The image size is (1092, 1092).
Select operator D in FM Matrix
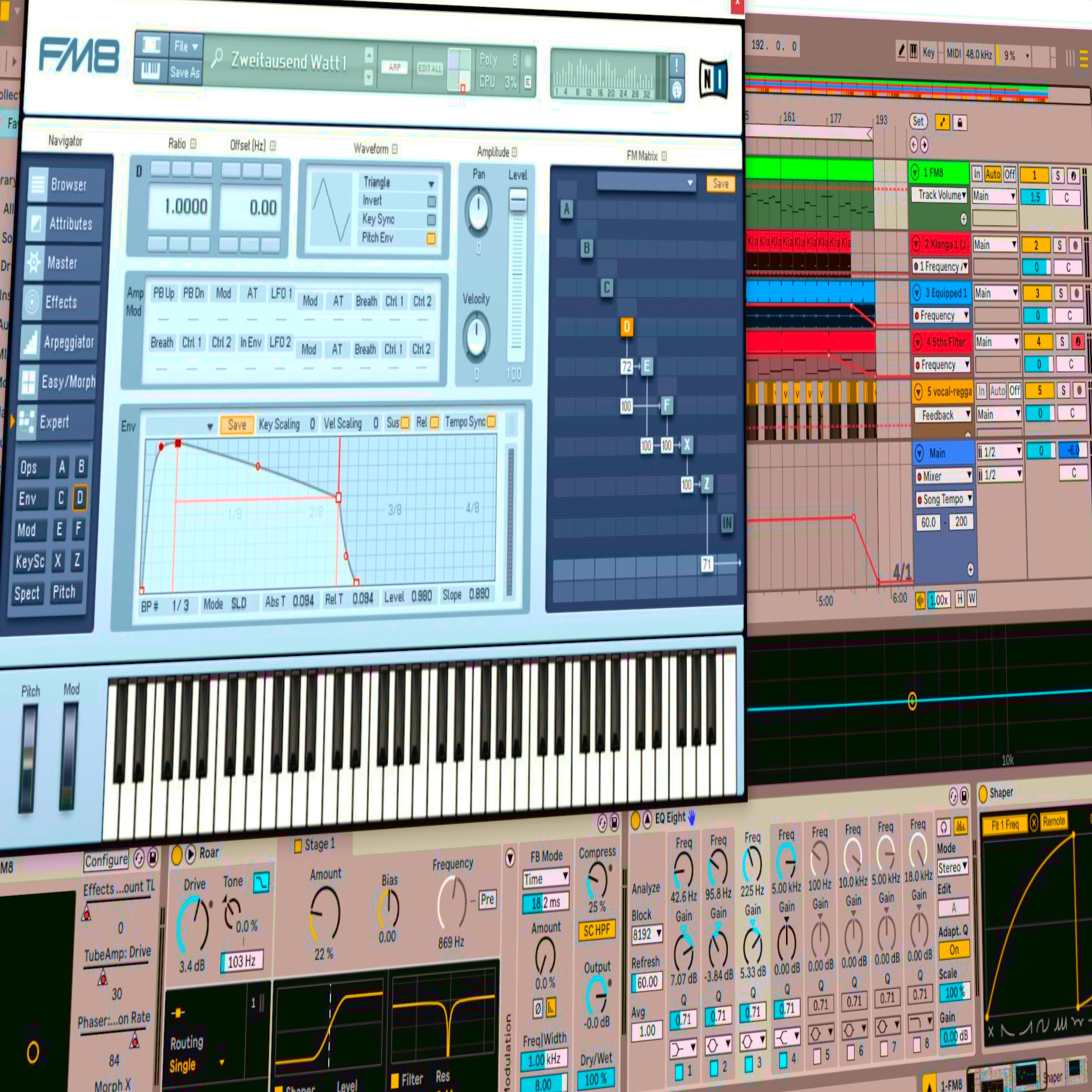click(x=626, y=327)
